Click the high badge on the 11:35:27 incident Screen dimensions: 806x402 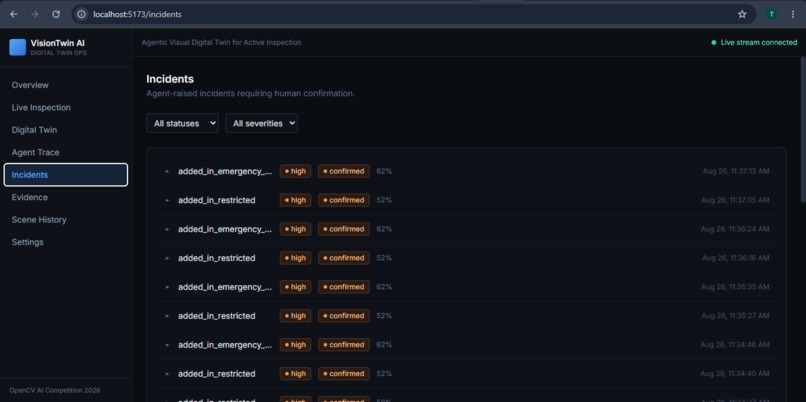[x=296, y=316]
